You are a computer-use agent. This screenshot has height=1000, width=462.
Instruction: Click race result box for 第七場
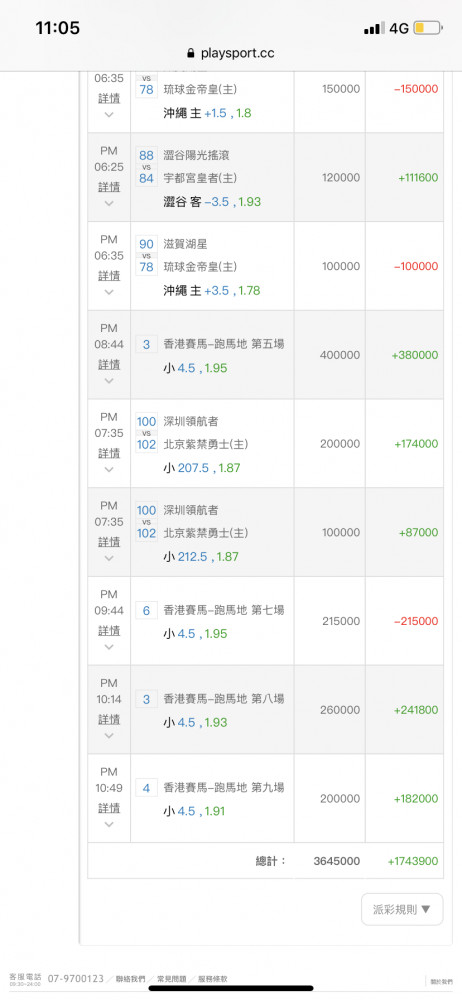[146, 611]
